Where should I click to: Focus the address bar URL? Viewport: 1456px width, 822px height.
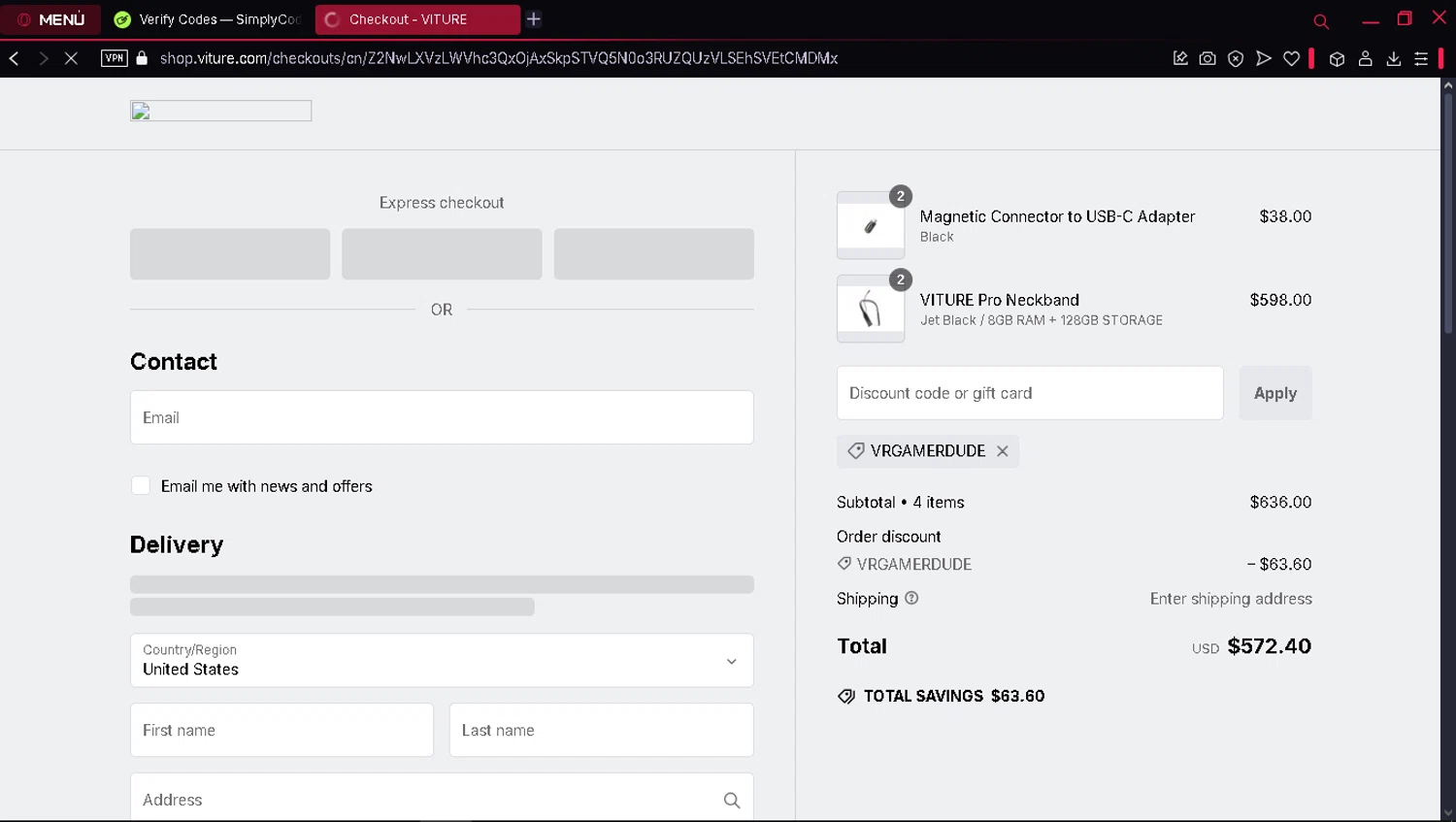point(499,58)
